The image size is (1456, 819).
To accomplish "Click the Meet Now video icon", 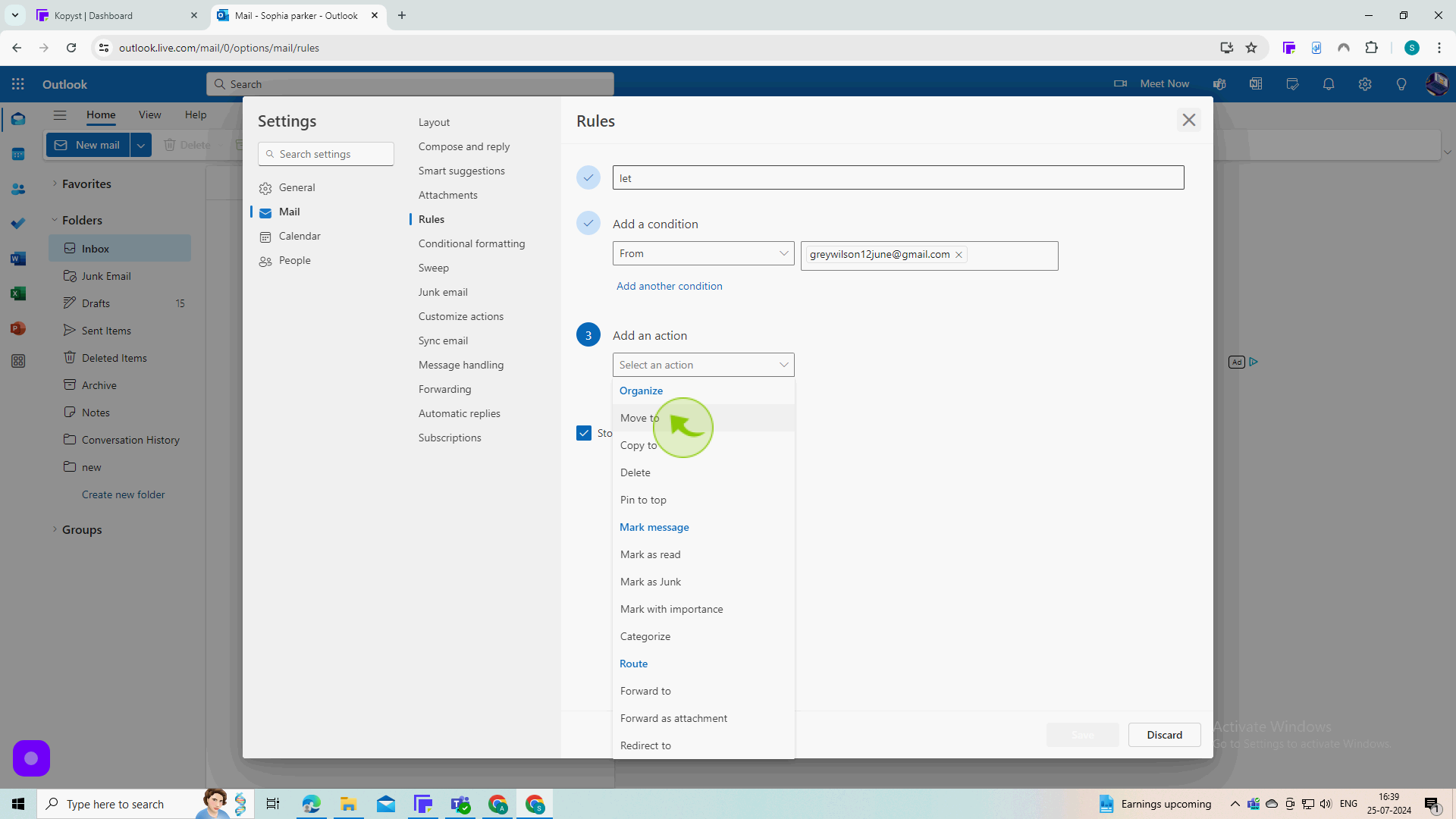I will tap(1120, 84).
